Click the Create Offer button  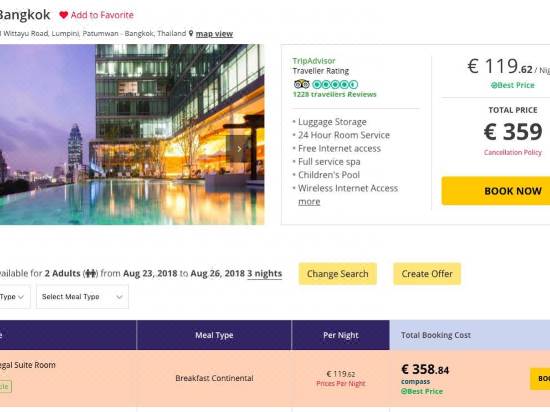click(x=427, y=273)
